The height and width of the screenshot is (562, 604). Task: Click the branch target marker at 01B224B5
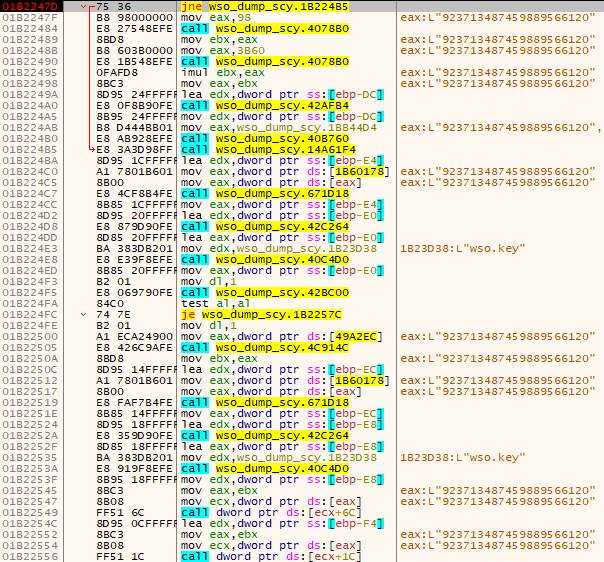91,149
